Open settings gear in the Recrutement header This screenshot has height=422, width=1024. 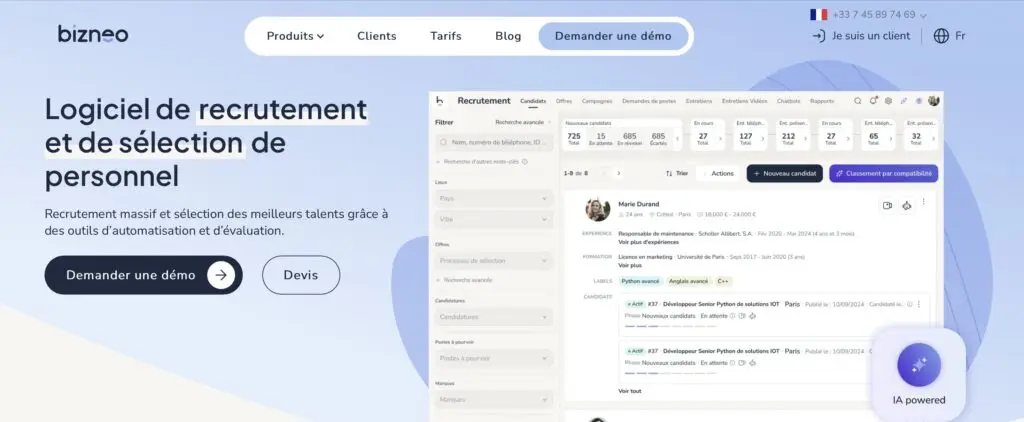pos(888,101)
